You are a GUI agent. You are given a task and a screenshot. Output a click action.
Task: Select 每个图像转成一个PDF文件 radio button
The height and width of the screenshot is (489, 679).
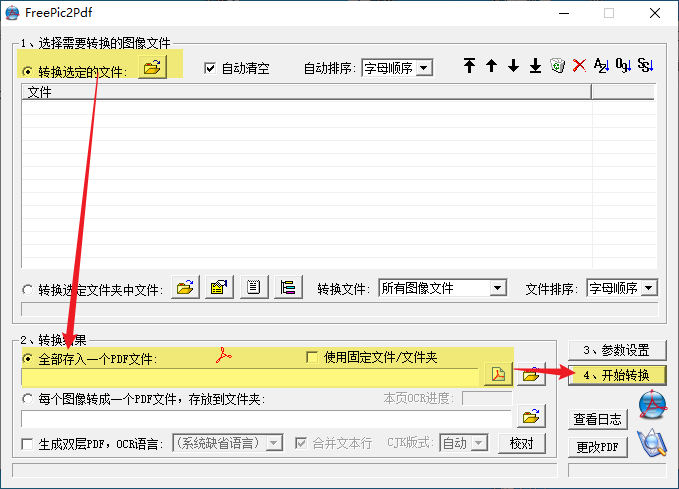pos(27,398)
